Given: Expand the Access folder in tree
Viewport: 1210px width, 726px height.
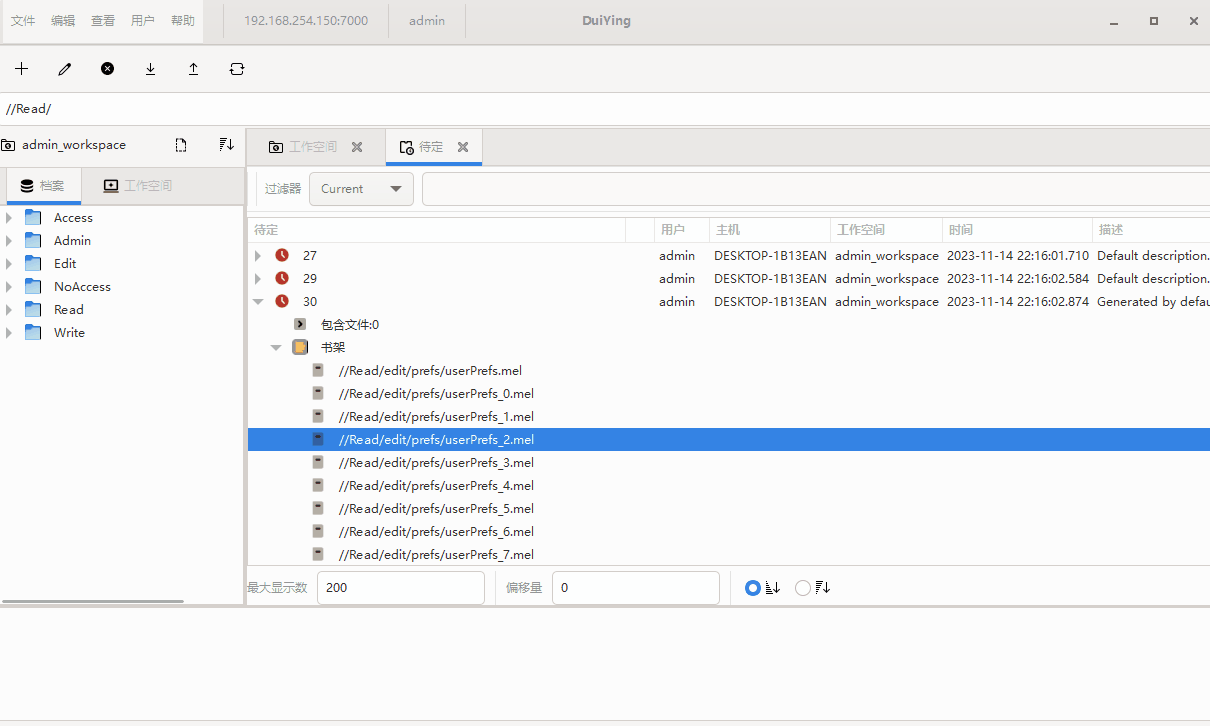Looking at the screenshot, I should coord(9,218).
